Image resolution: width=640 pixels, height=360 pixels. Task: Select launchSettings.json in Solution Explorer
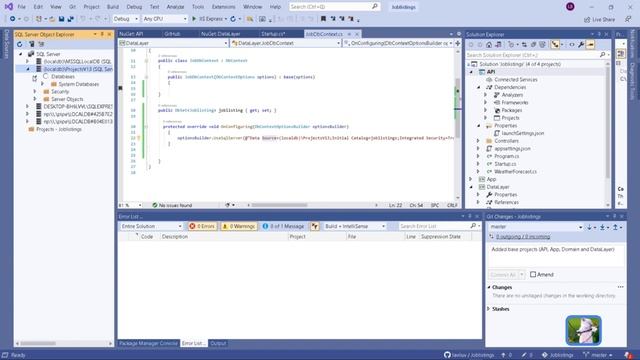(x=522, y=133)
